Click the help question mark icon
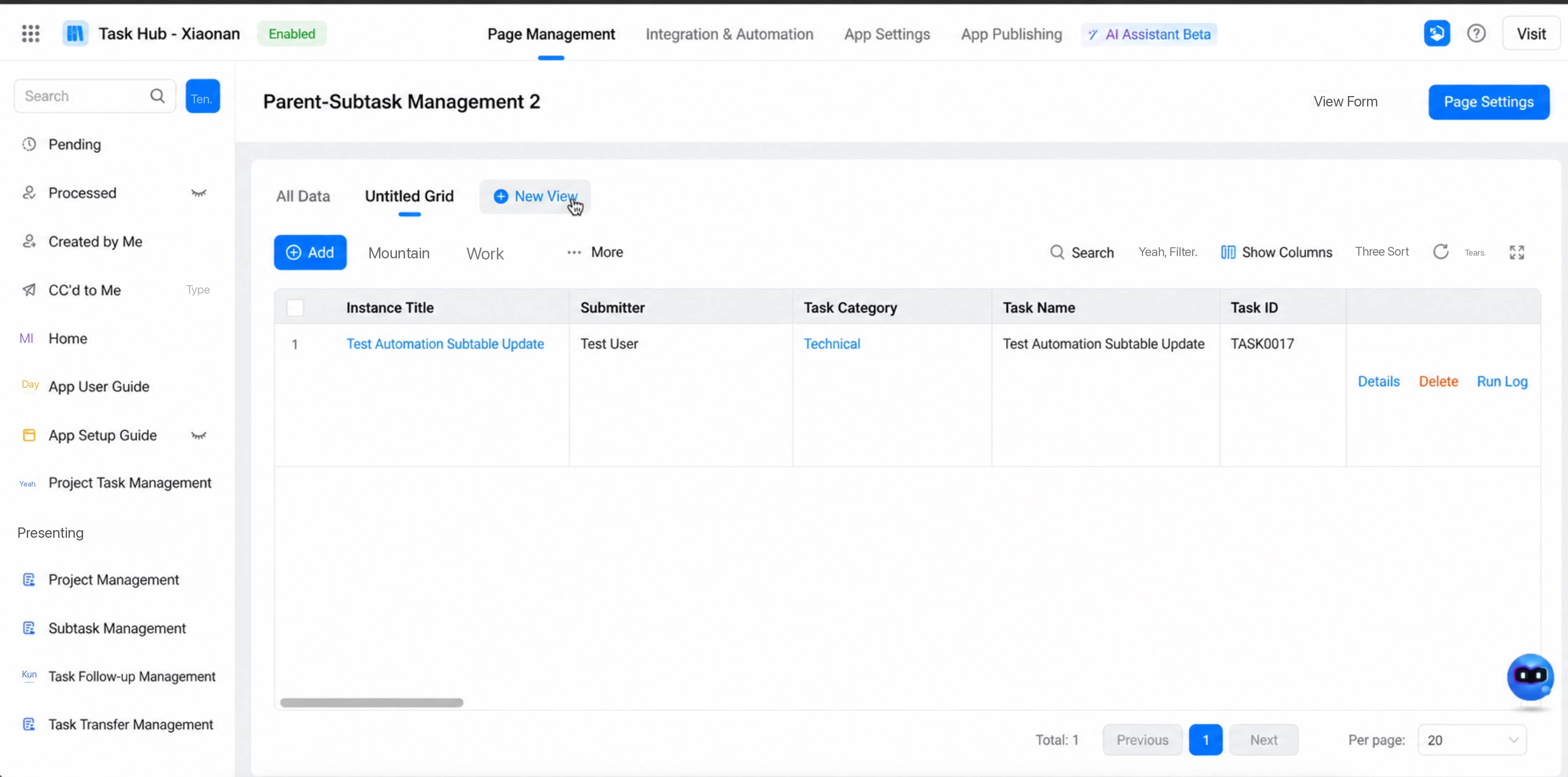1568x777 pixels. pyautogui.click(x=1476, y=33)
